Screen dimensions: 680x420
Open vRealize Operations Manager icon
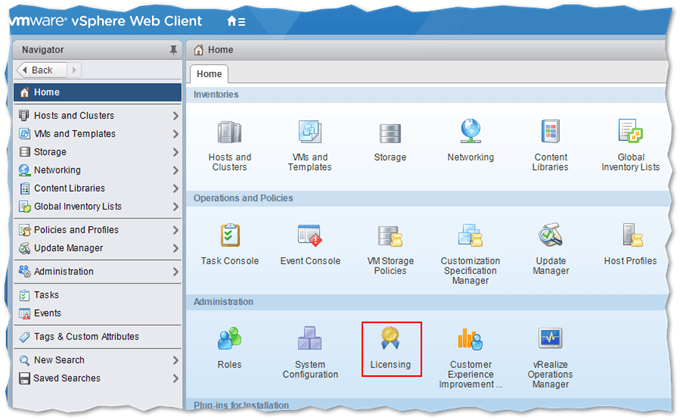tap(550, 338)
